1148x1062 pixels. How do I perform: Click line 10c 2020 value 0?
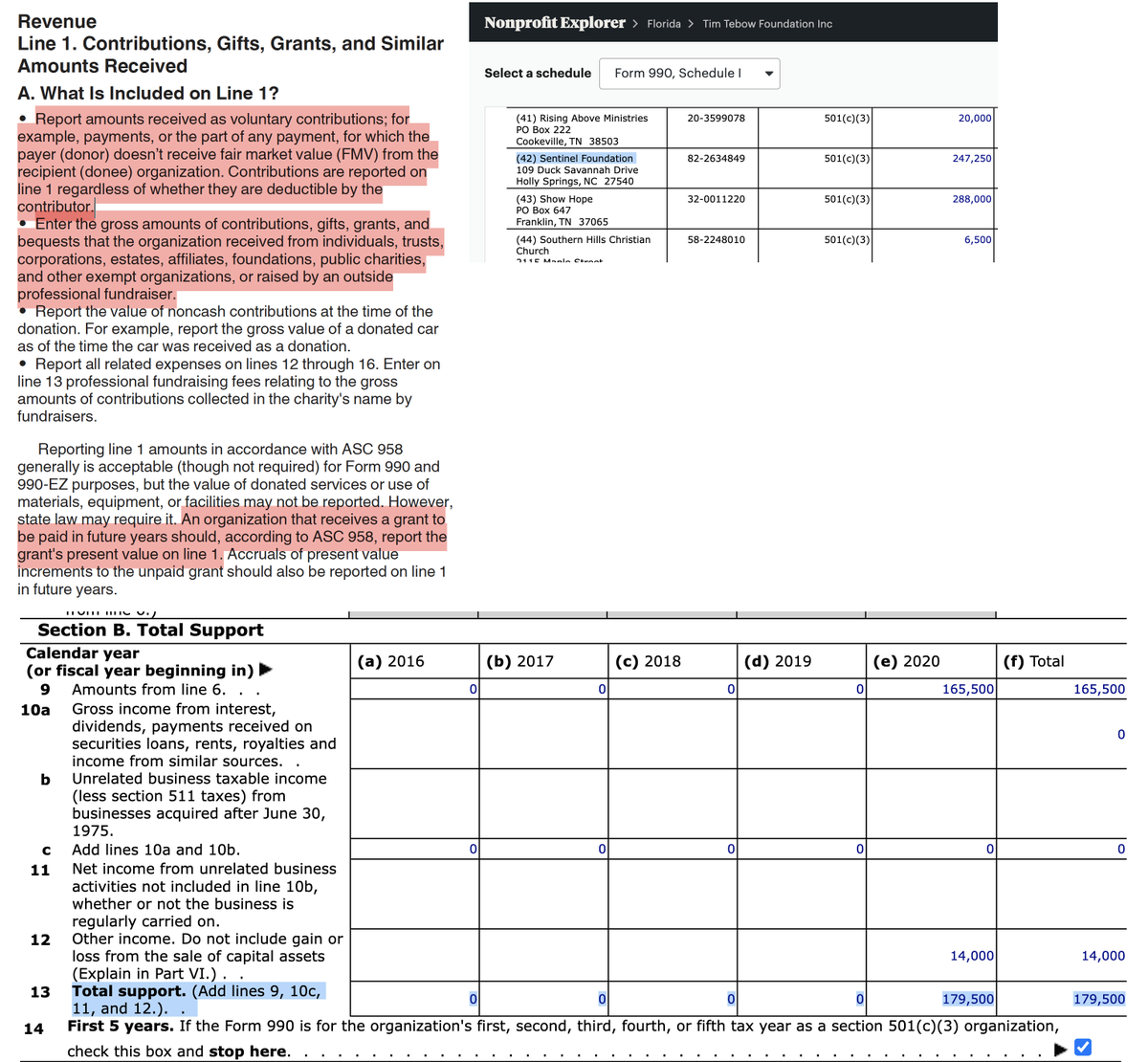[990, 849]
